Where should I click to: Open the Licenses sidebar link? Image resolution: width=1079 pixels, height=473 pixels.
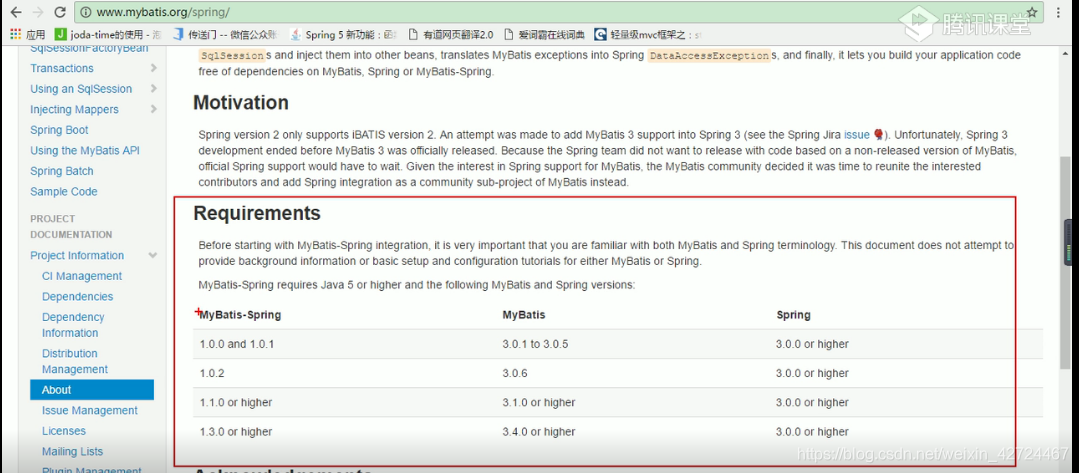64,431
